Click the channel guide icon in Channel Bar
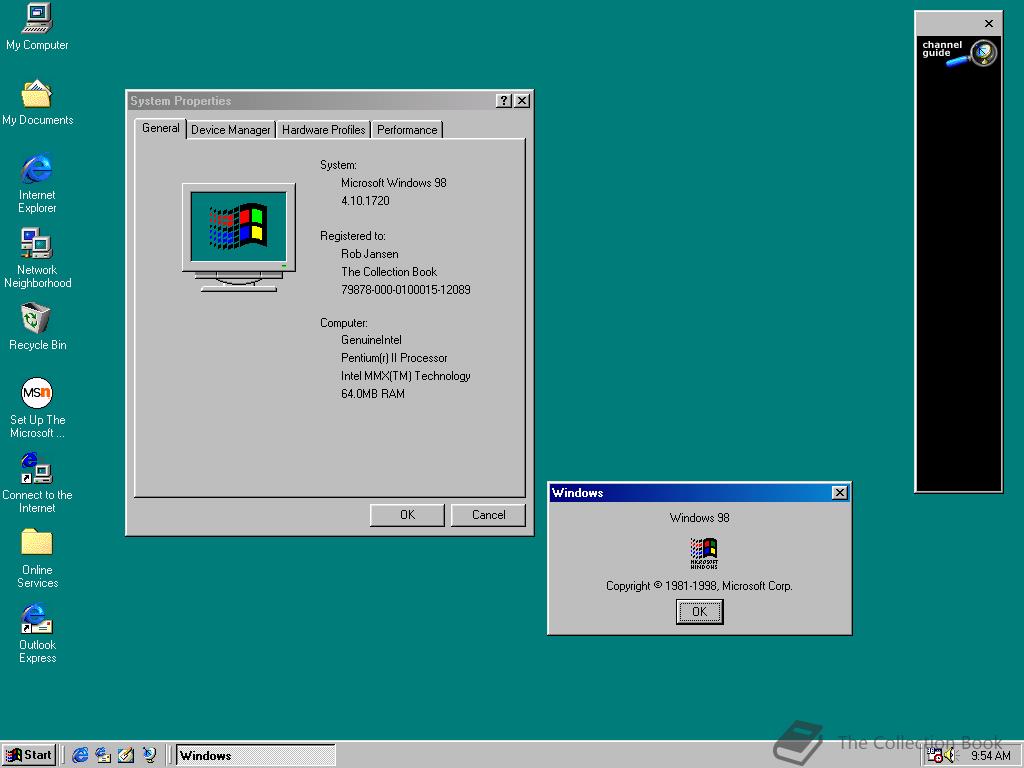Screen dimensions: 1024x768 coord(959,53)
